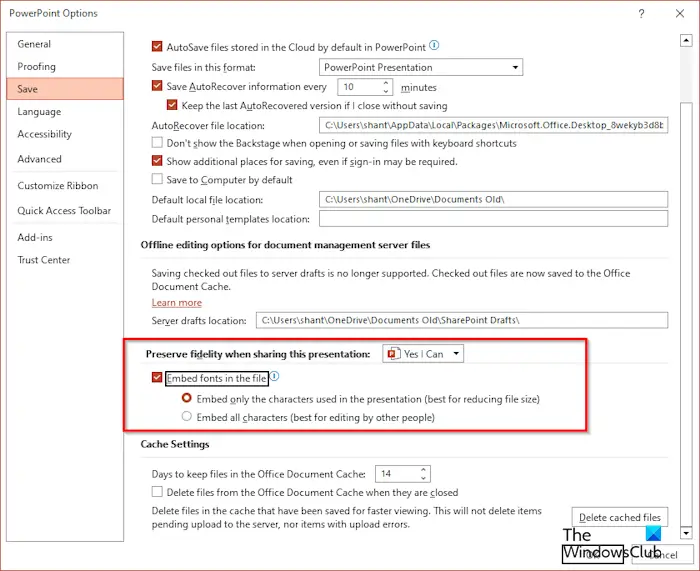The width and height of the screenshot is (700, 571).
Task: Open Customize Ribbon category
Action: tap(65, 186)
